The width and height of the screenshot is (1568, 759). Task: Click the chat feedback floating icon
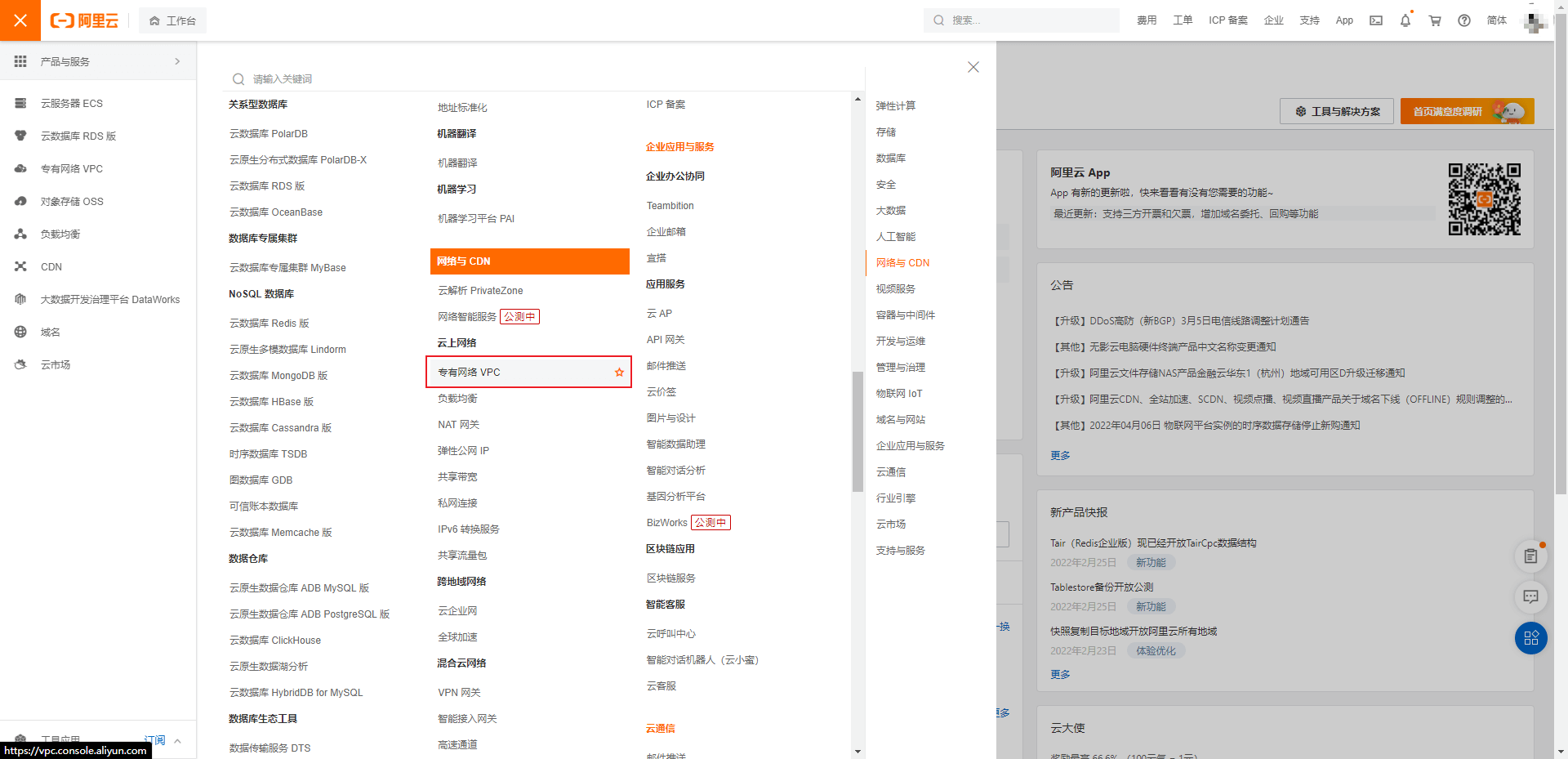point(1531,597)
